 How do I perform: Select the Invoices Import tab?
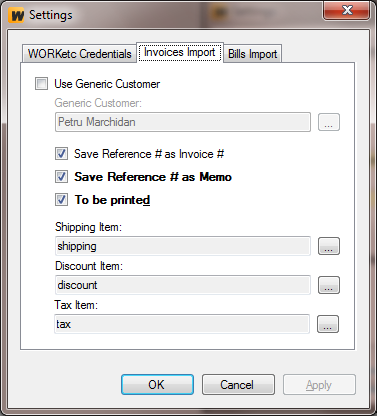coord(180,52)
